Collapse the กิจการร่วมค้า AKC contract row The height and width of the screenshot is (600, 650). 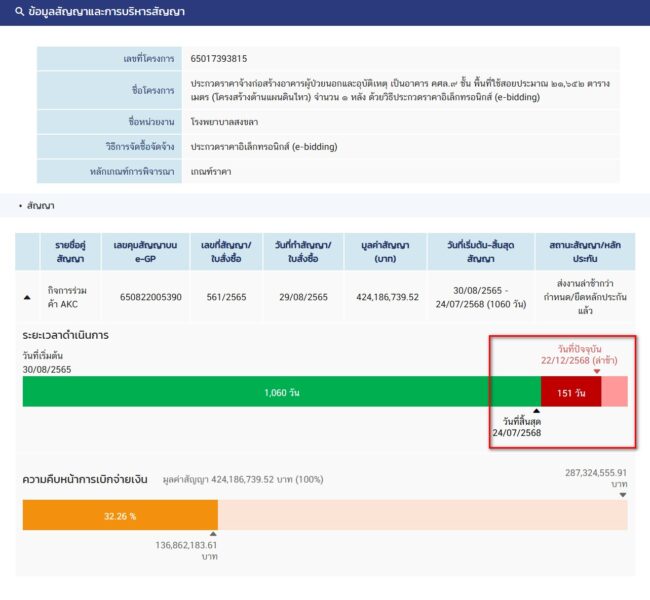[x=27, y=298]
